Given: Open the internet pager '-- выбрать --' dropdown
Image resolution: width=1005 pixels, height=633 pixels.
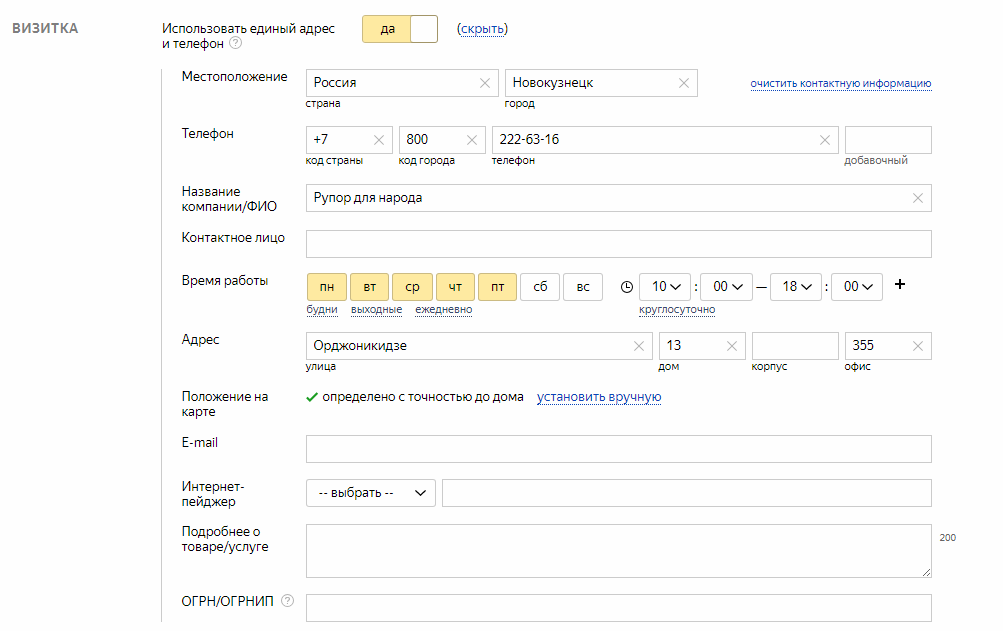Looking at the screenshot, I should tap(370, 493).
